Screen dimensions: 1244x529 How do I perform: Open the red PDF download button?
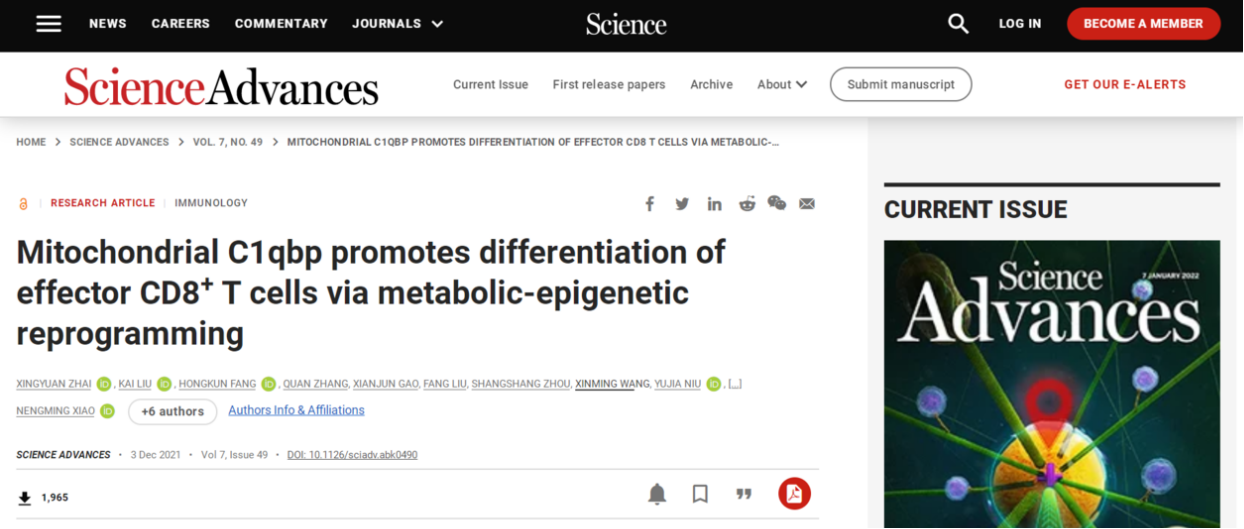pos(794,493)
